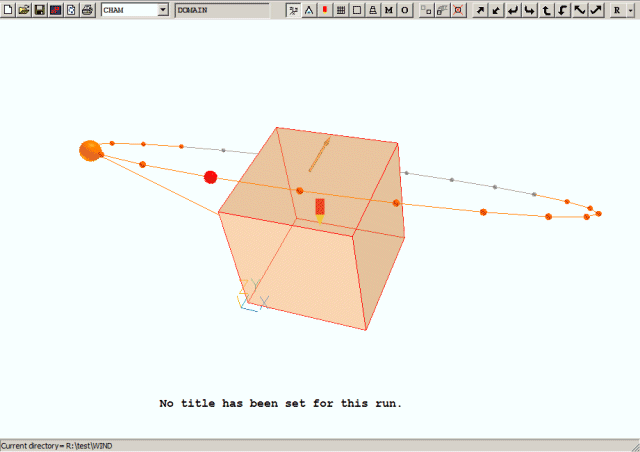Print the current view
Viewport: 640px width, 452px height.
tap(87, 10)
